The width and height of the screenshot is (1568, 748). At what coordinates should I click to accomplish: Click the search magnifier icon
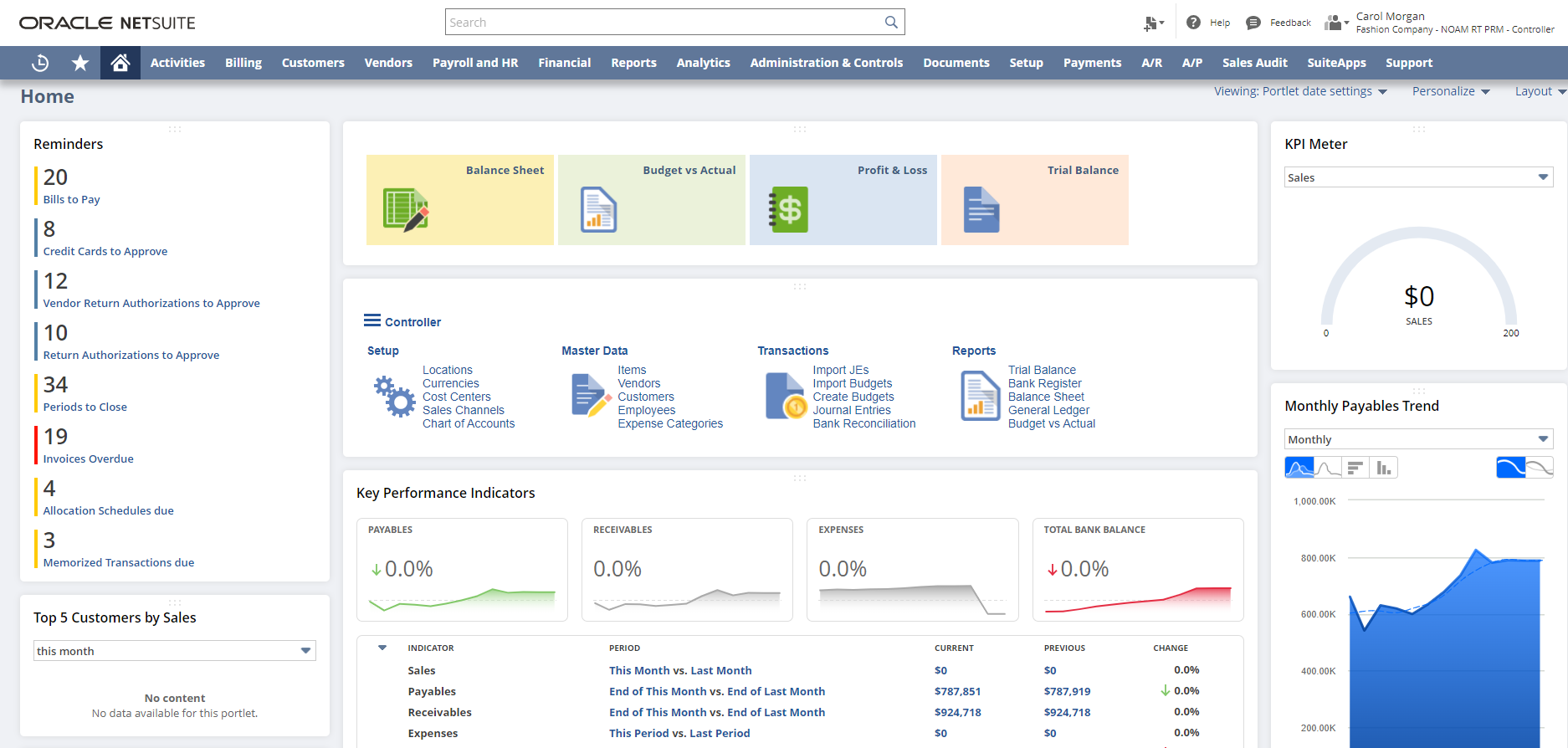(891, 23)
